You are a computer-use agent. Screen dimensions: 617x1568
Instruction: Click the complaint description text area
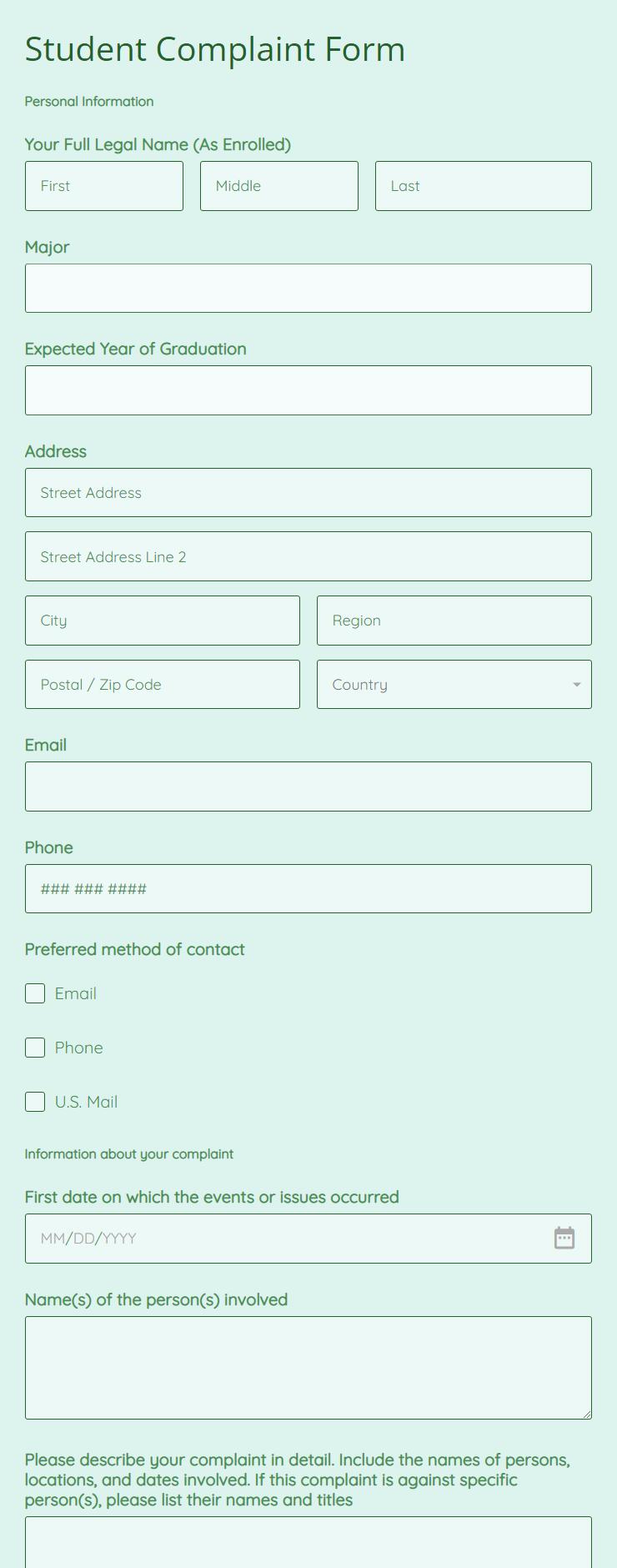tap(308, 1542)
